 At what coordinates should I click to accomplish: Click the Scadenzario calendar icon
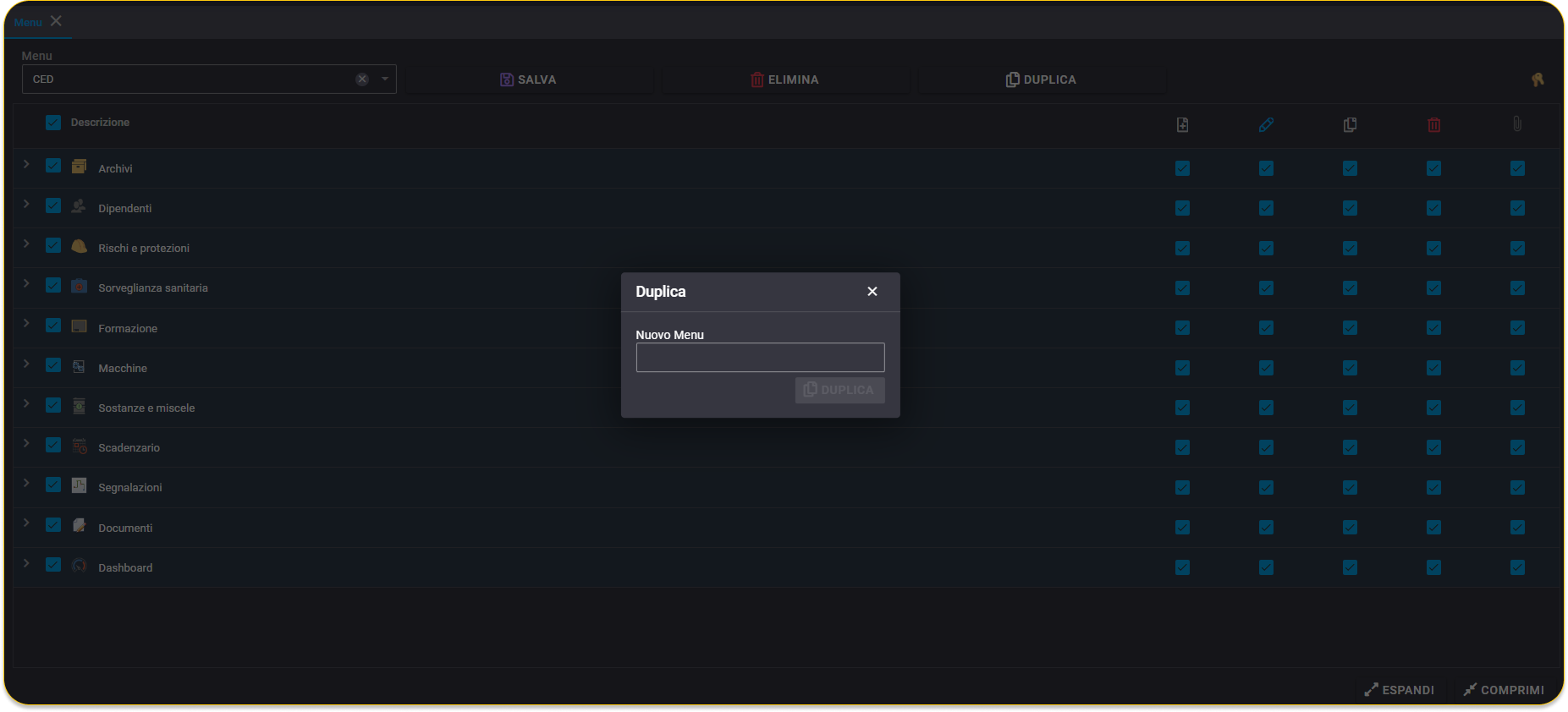click(x=80, y=446)
